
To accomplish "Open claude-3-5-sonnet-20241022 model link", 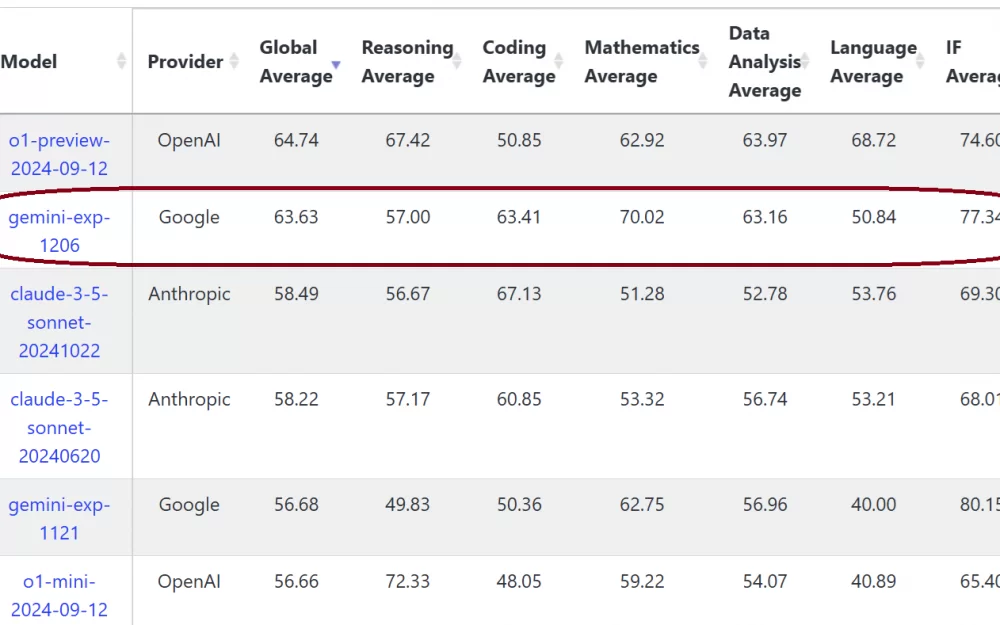I will (59, 322).
